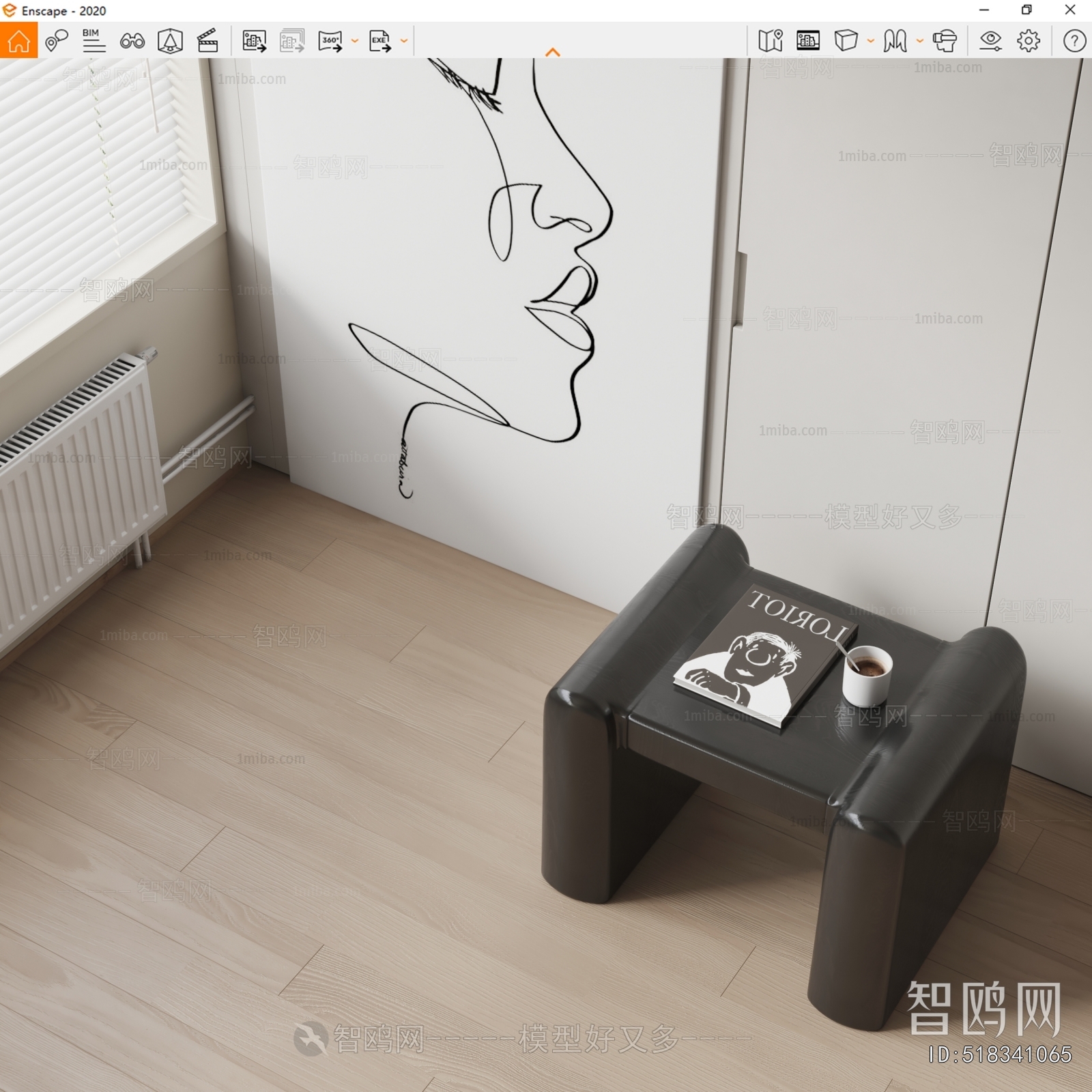This screenshot has width=1092, height=1092.
Task: Collapse the toolbar with orange chevron
Action: (553, 52)
